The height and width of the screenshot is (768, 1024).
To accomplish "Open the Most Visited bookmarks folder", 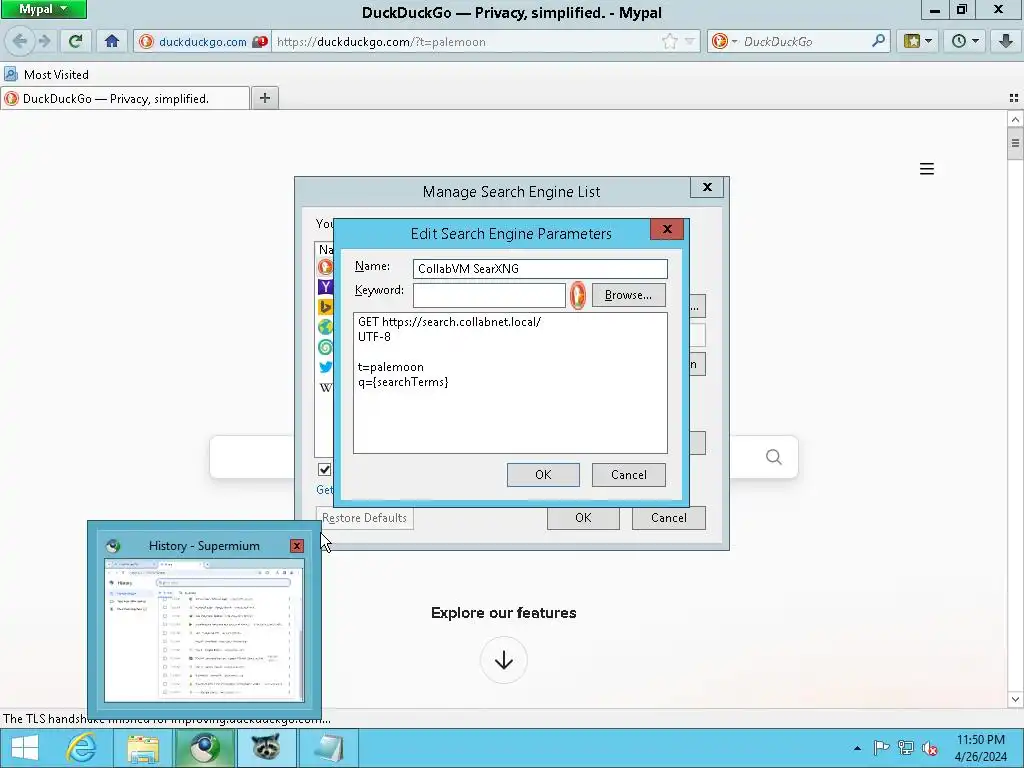I will coord(47,74).
